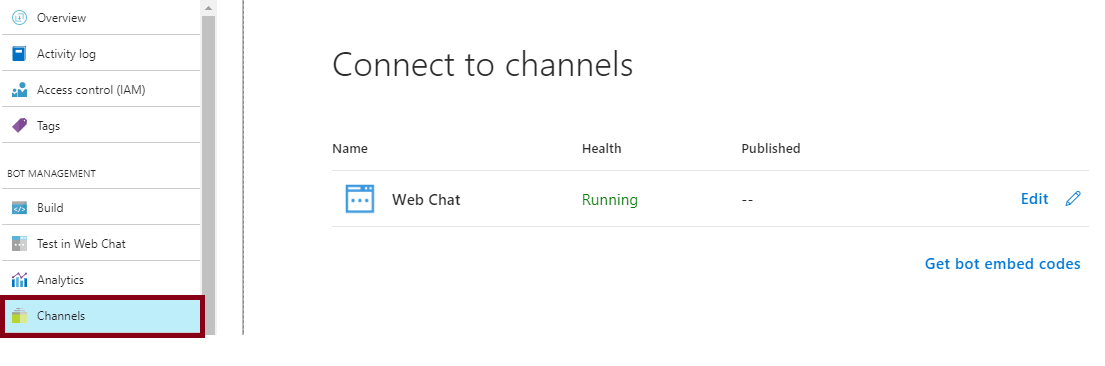Click the purple Tags icon
This screenshot has width=1105, height=366.
click(20, 126)
